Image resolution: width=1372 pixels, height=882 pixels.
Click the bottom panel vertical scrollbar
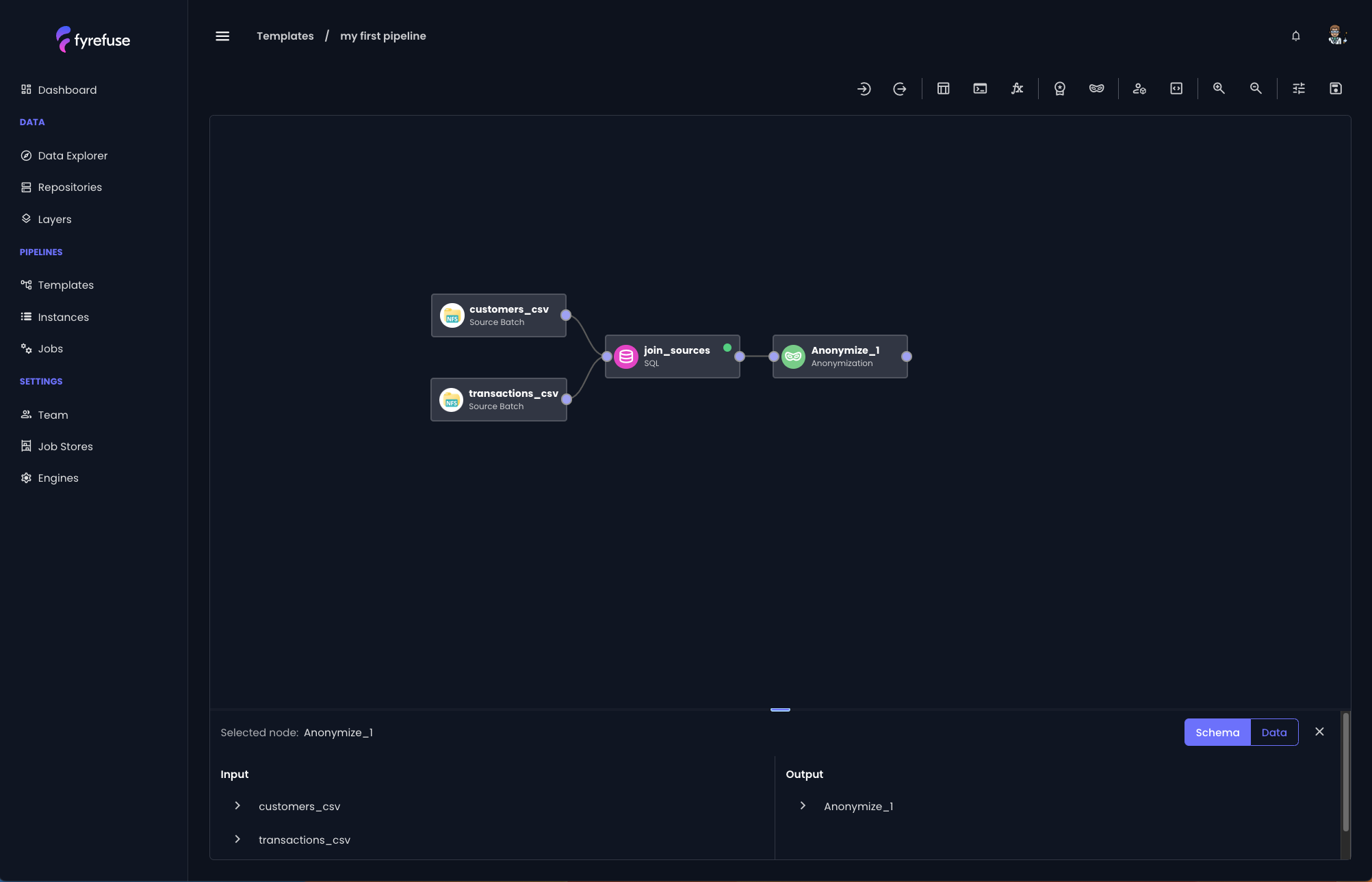coord(1345,771)
